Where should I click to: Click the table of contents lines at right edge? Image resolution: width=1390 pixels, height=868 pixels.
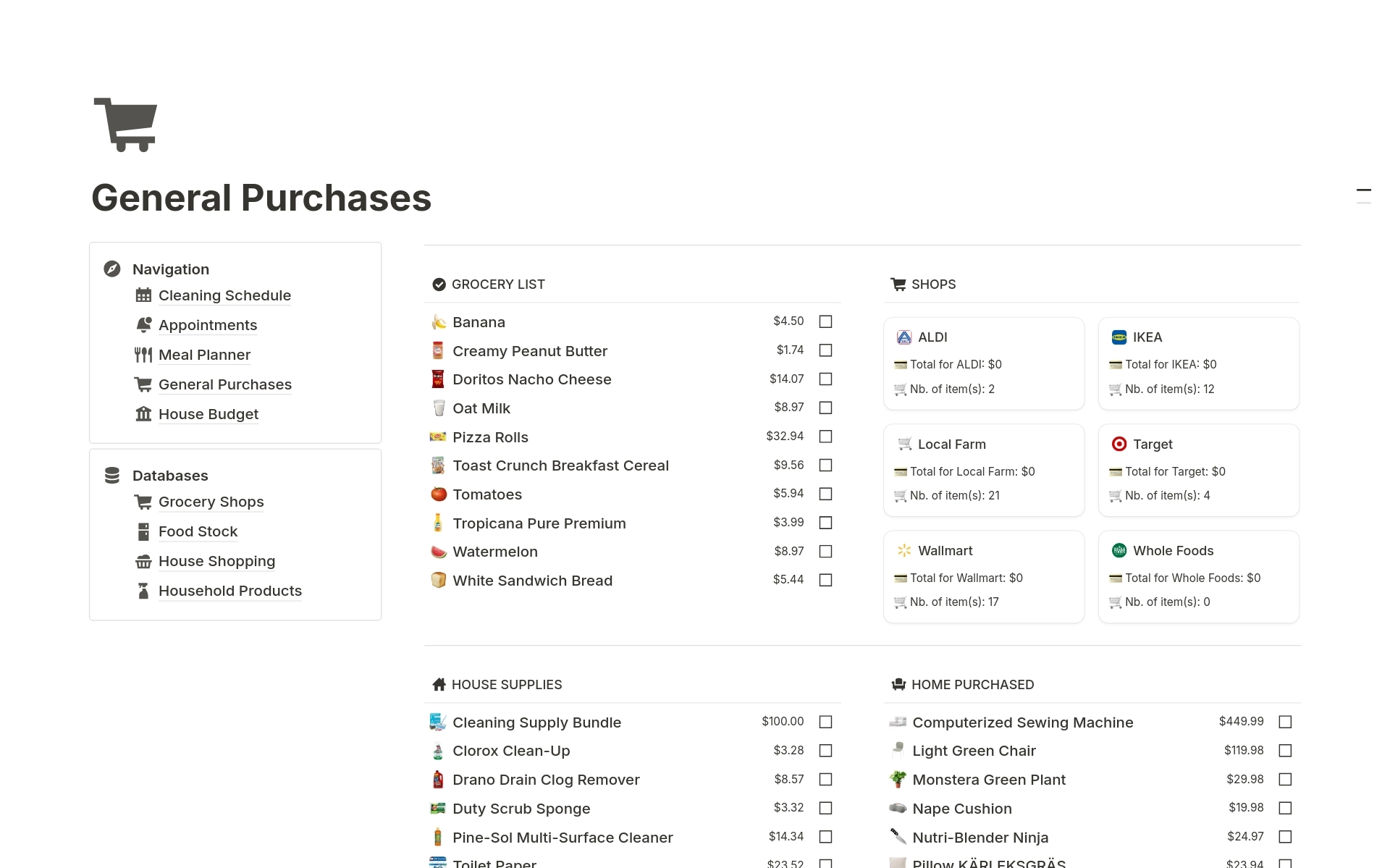click(1363, 196)
